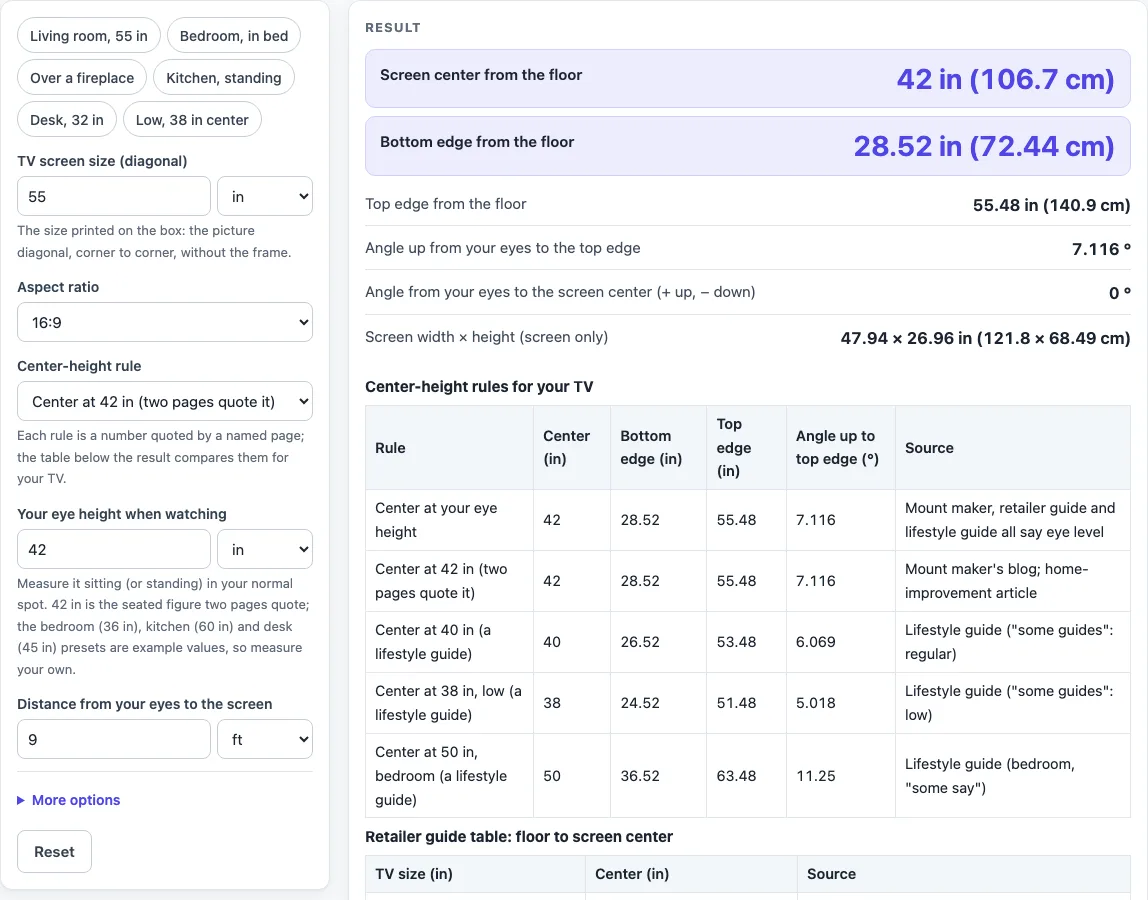Click the 'Center at 38 in, low' rule cell
The width and height of the screenshot is (1148, 900).
pos(450,702)
